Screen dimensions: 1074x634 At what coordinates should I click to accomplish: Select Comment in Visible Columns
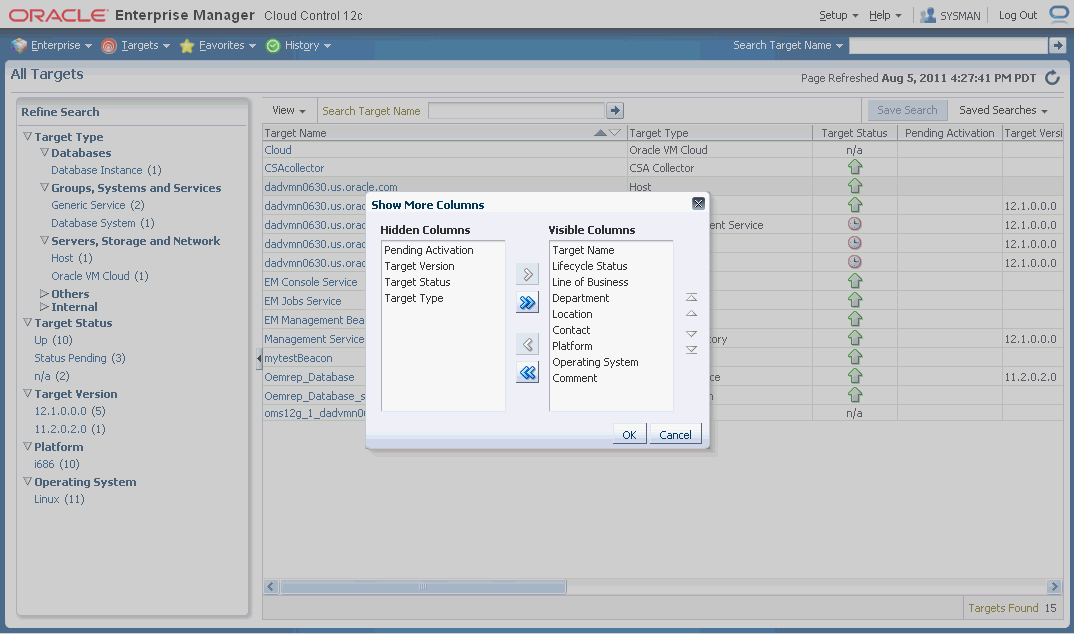[575, 378]
